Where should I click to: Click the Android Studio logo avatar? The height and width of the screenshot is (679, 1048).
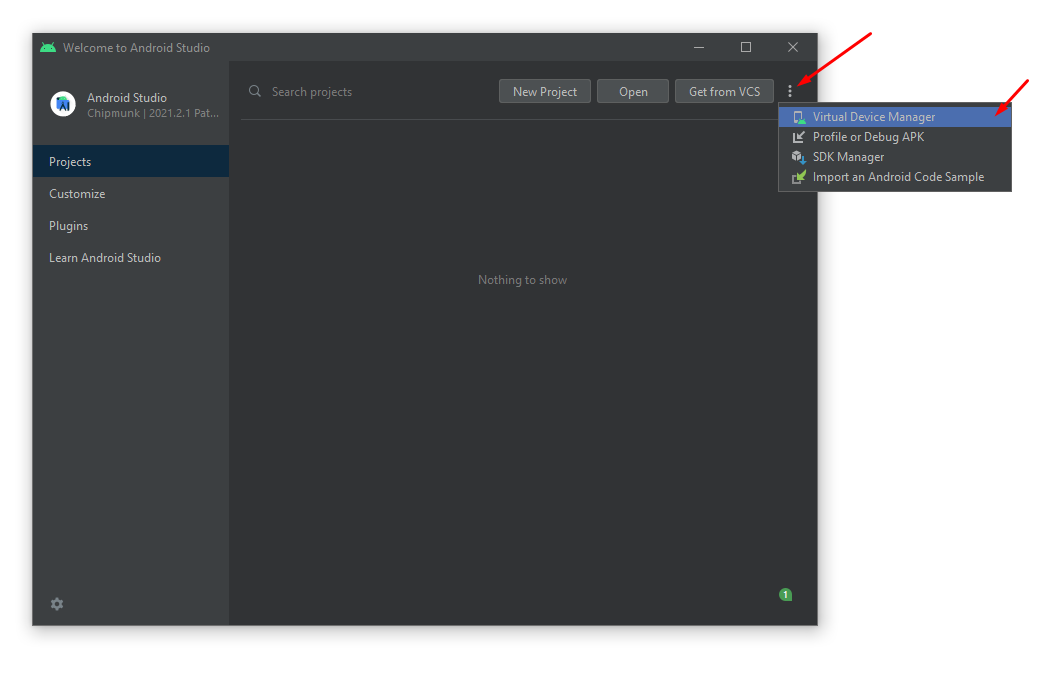pos(63,104)
